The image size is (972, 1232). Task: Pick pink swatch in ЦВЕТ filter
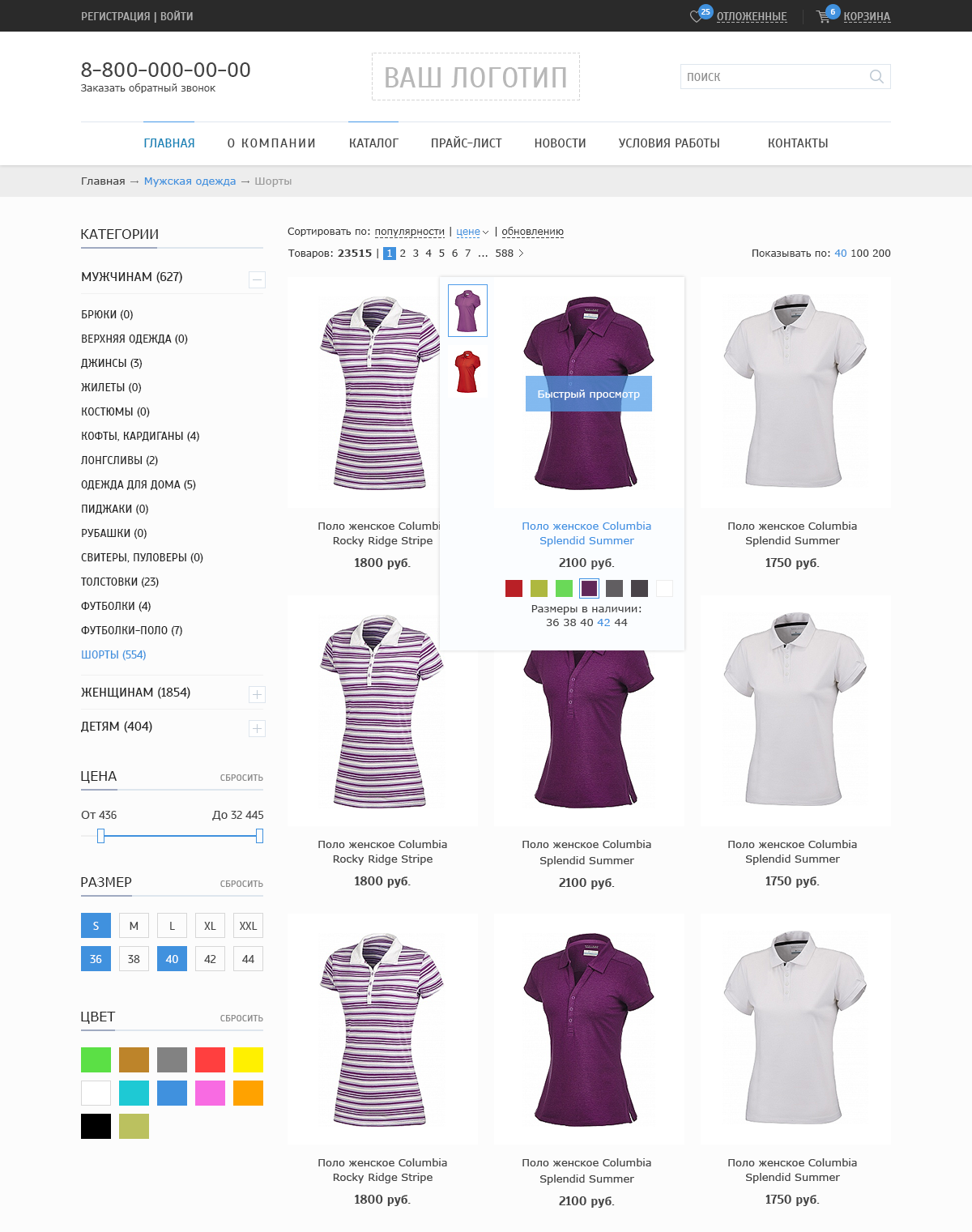(210, 1093)
